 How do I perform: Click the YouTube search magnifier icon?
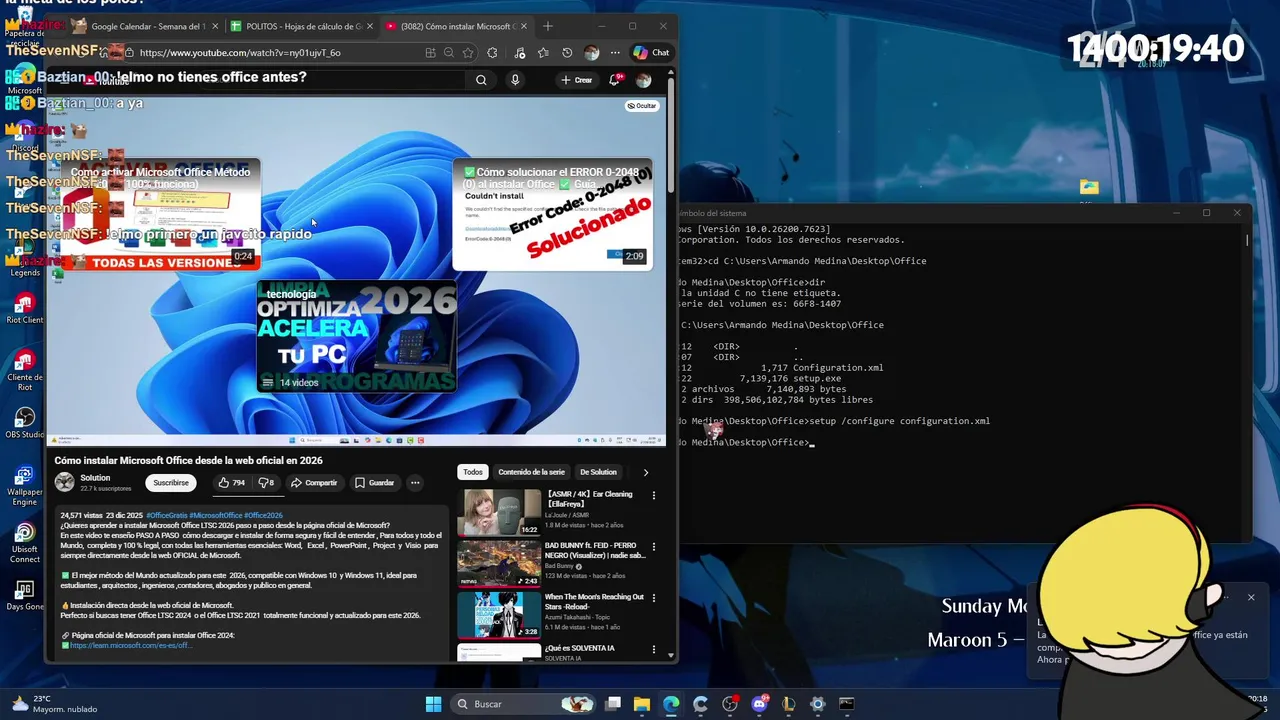coord(481,80)
